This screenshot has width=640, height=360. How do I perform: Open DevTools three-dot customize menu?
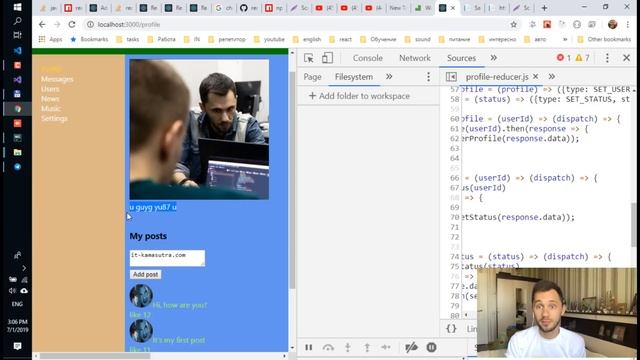click(607, 58)
